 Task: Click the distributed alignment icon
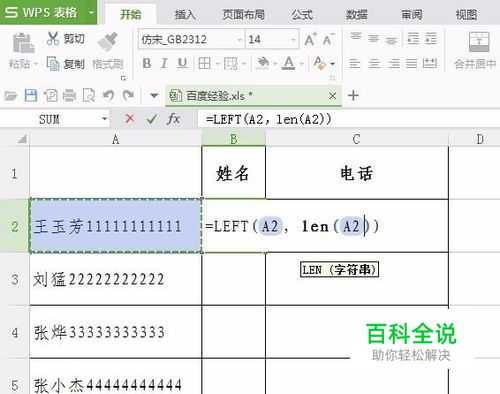(x=430, y=63)
